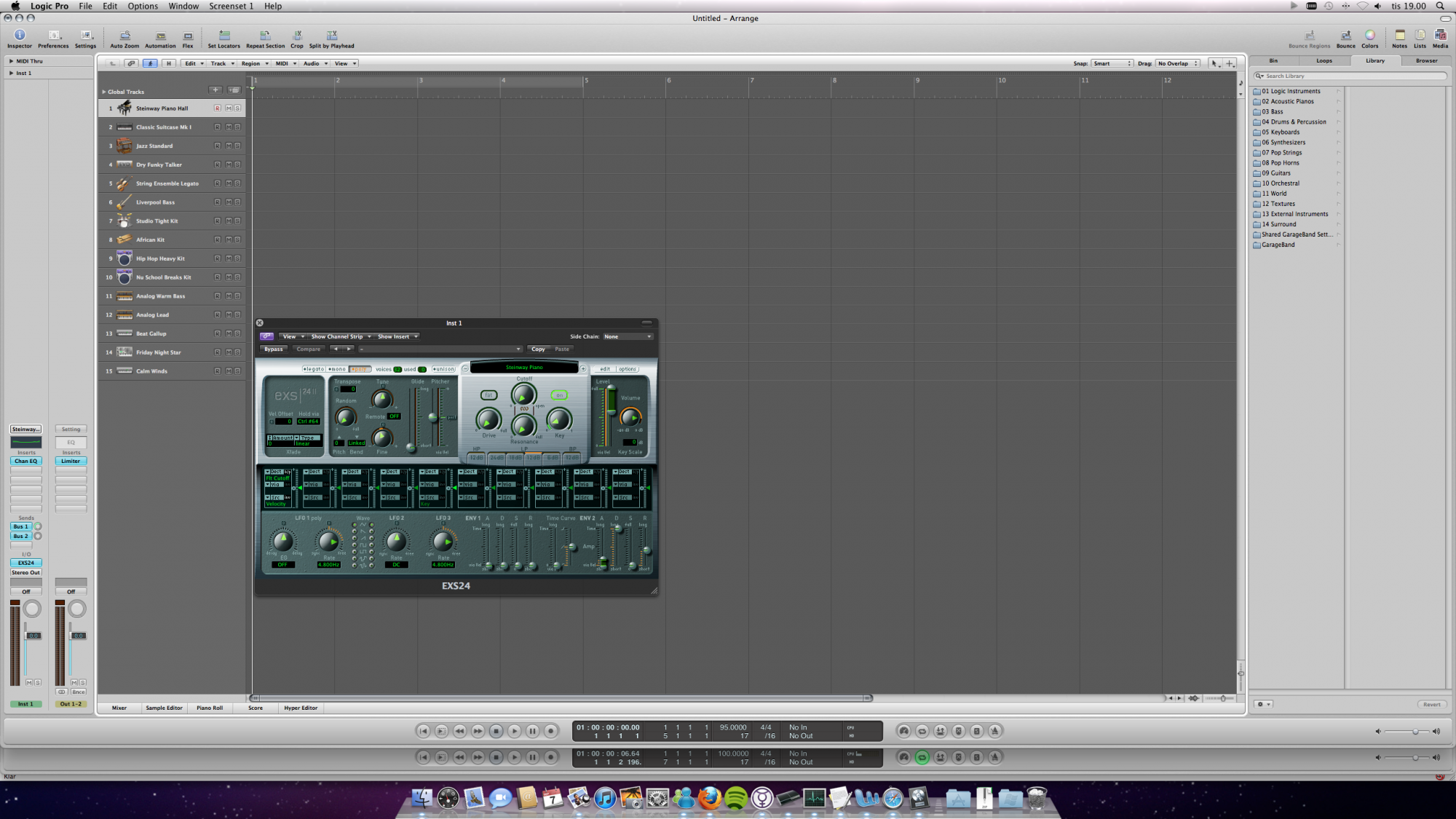Screen dimensions: 1456x819
Task: Click the Notes icon
Action: click(1399, 36)
